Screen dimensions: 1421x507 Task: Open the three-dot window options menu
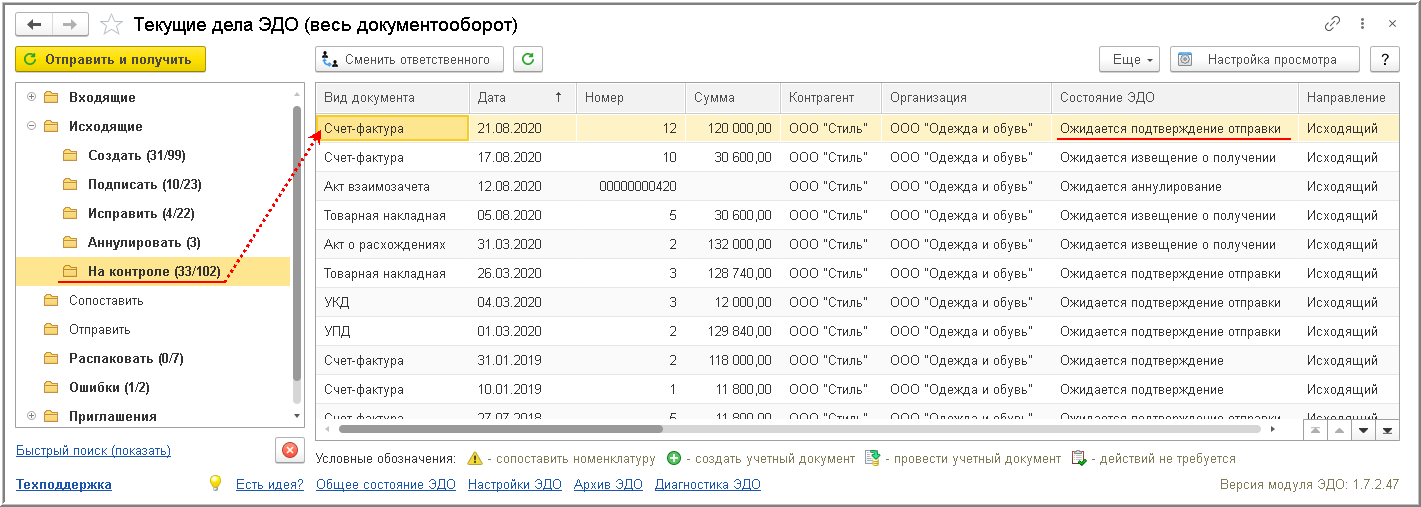click(x=1362, y=23)
